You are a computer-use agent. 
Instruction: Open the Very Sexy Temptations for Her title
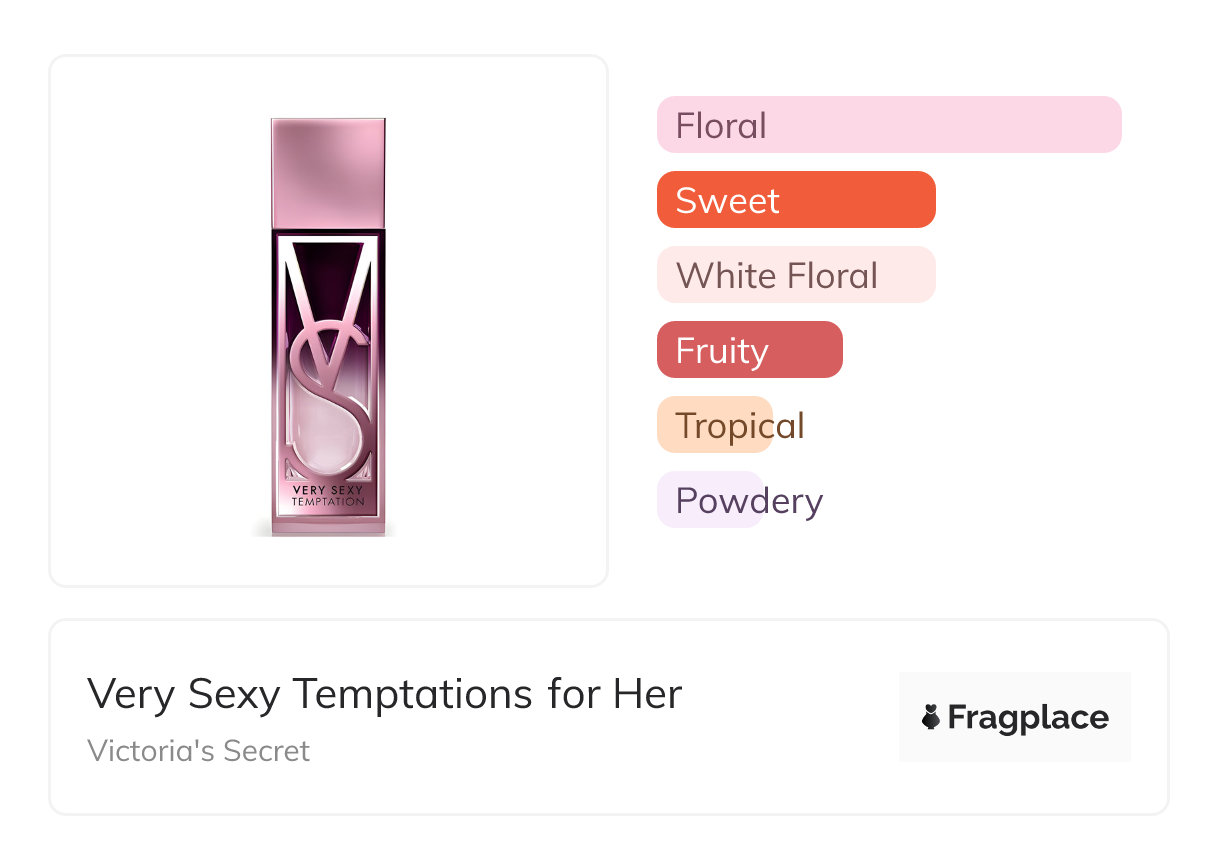pos(384,693)
